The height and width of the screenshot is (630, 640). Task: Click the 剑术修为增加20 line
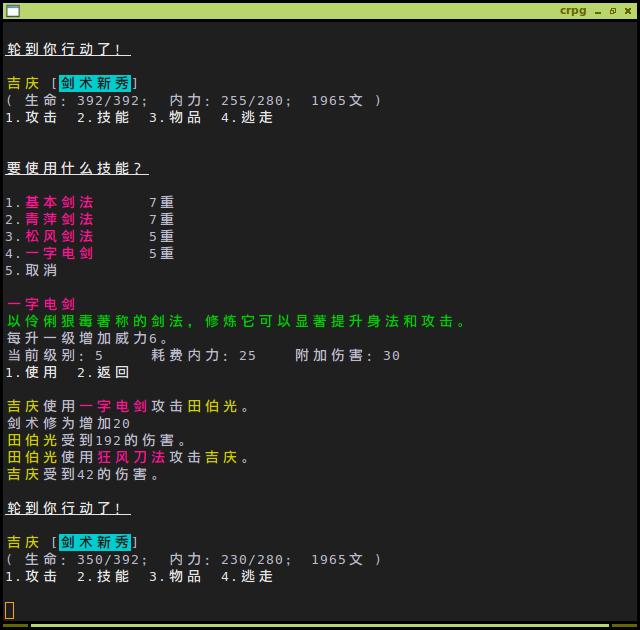click(x=68, y=423)
